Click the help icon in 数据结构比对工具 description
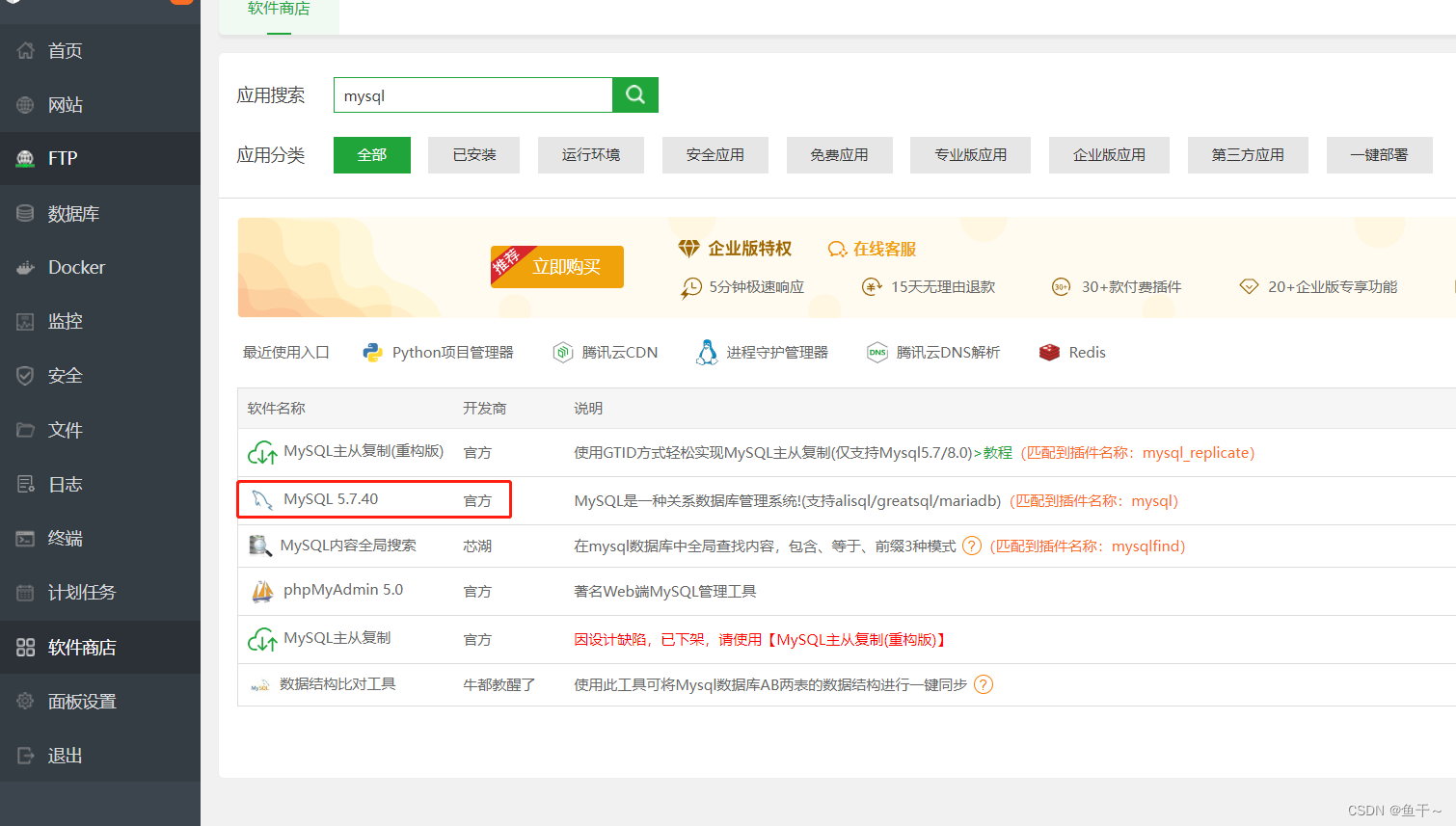 tap(984, 684)
